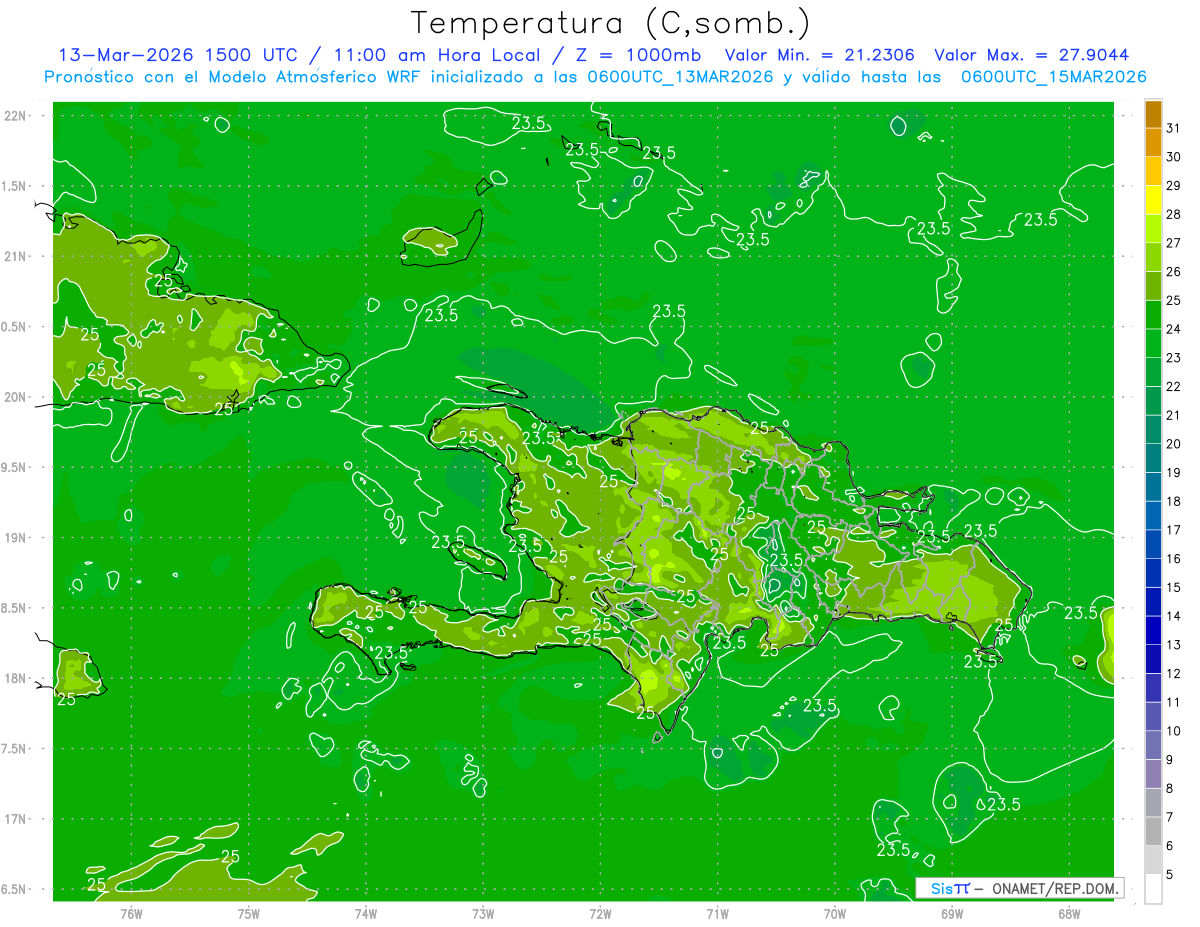Click the latitude axis label '21N'
Image resolution: width=1200 pixels, height=927 pixels.
tap(16, 256)
